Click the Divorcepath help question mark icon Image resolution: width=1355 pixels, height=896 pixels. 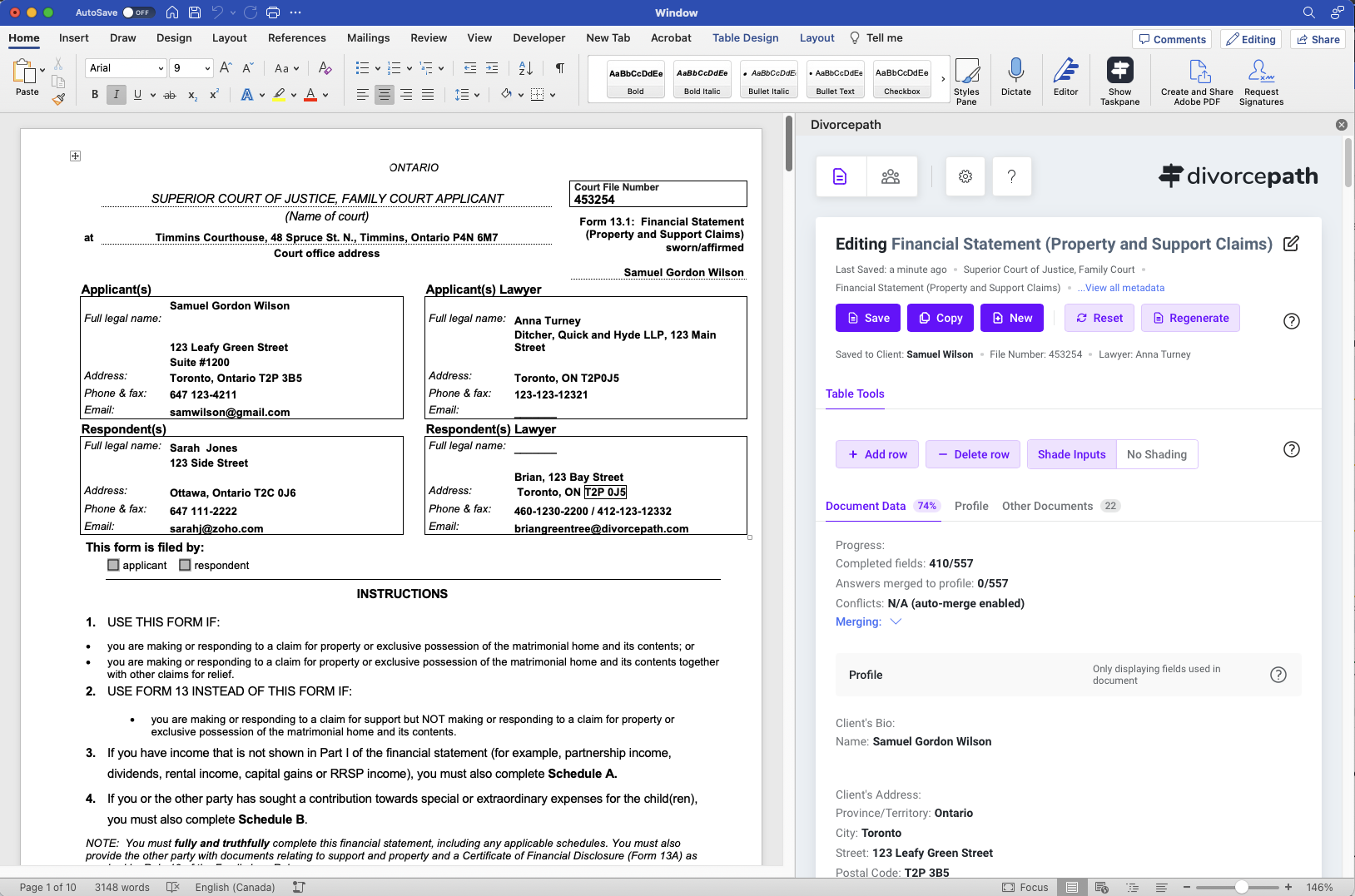point(1011,176)
